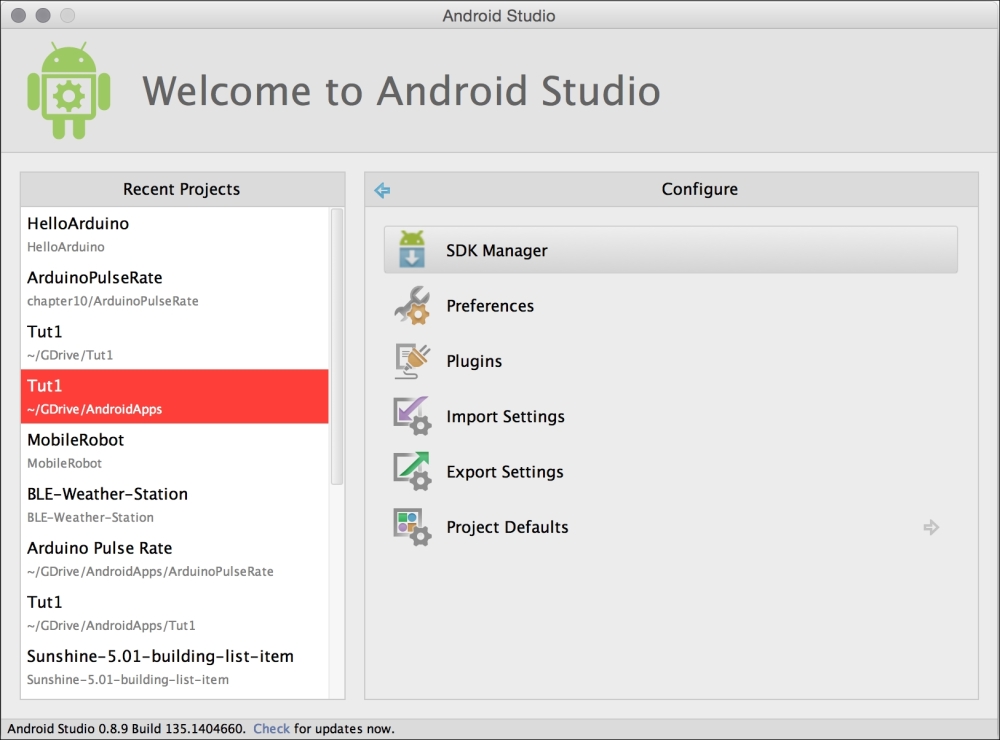Select Tut1 project at ~/GDrive/AndroidApps/Tut1
Image resolution: width=1000 pixels, height=740 pixels.
tap(175, 613)
